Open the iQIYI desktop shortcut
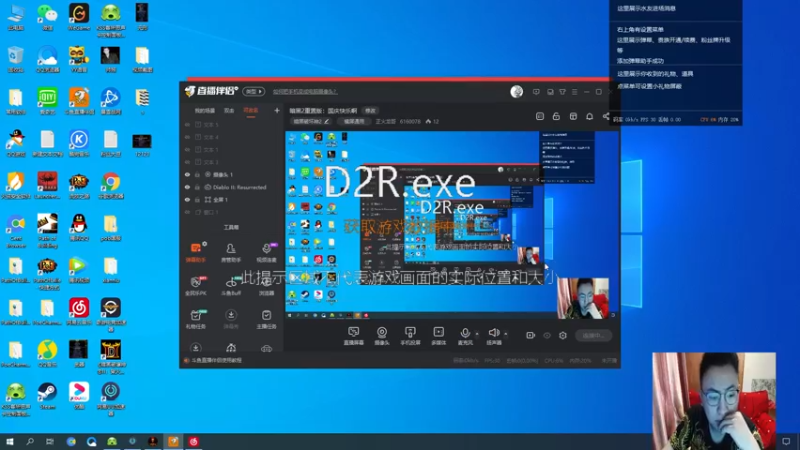The image size is (800, 450). point(47,101)
